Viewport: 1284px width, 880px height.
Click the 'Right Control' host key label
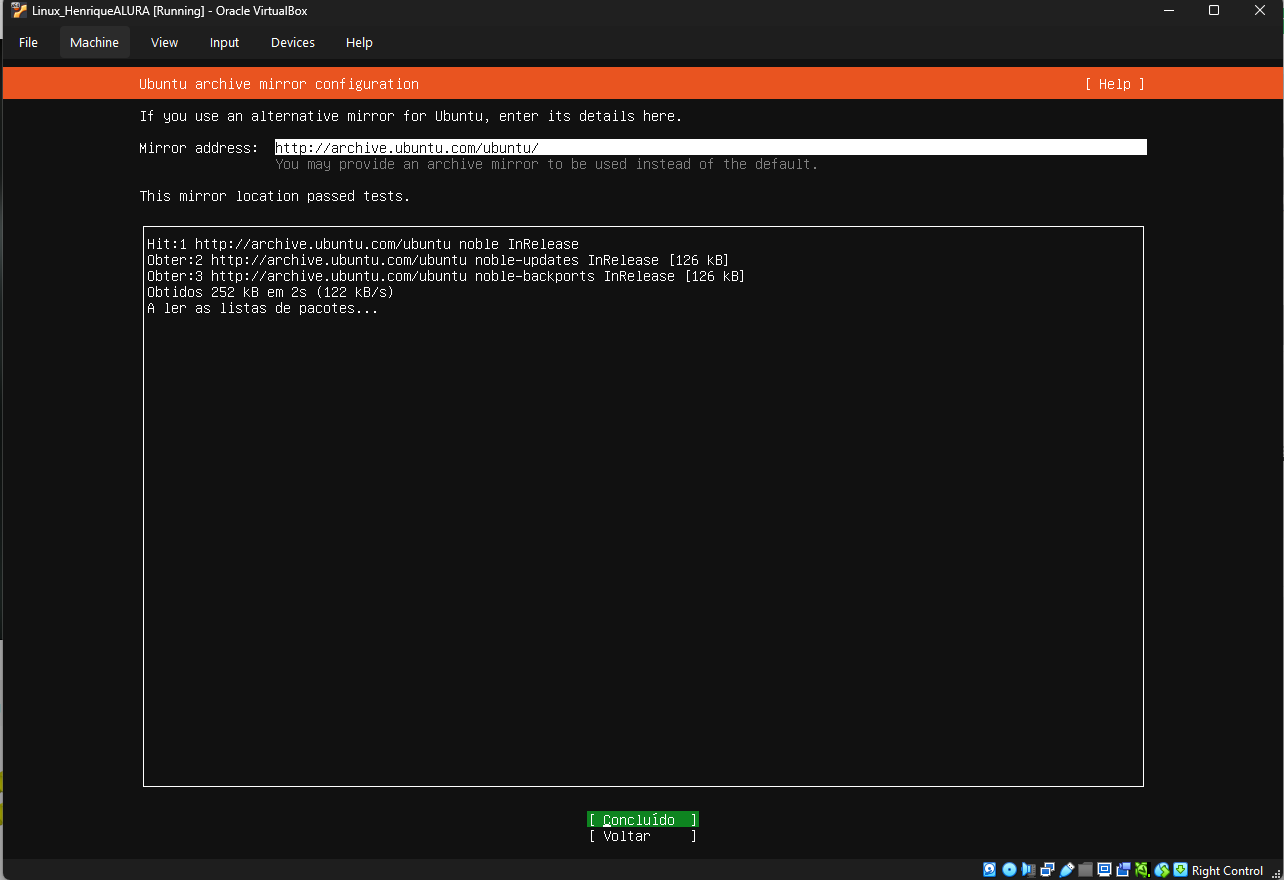(1227, 870)
